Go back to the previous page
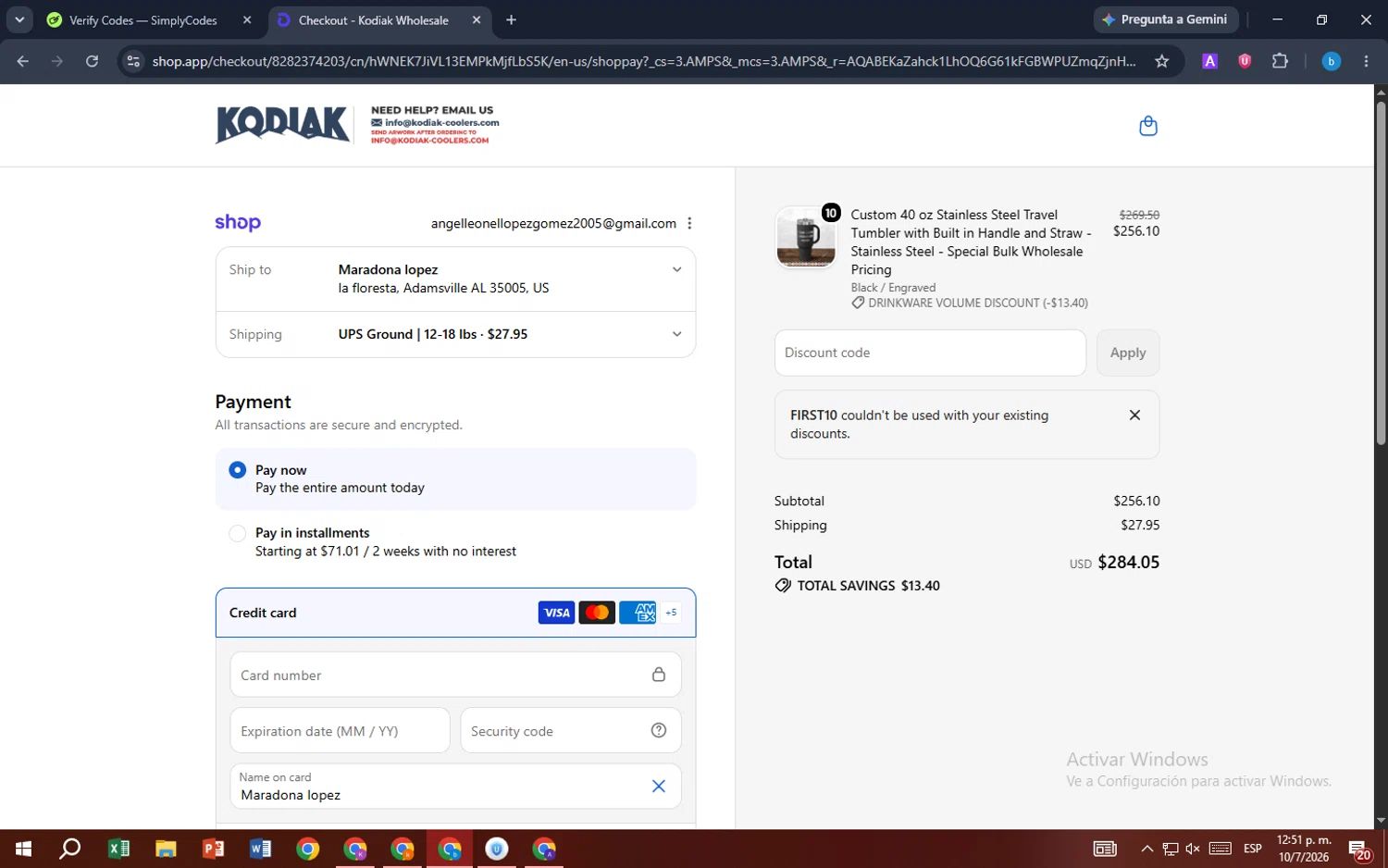The width and height of the screenshot is (1388, 868). [23, 61]
